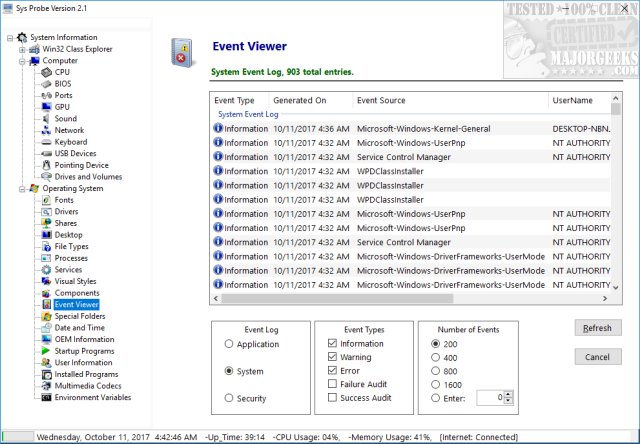Enable the Failure Audit checkbox
Viewport: 640px width, 444px height.
point(332,384)
